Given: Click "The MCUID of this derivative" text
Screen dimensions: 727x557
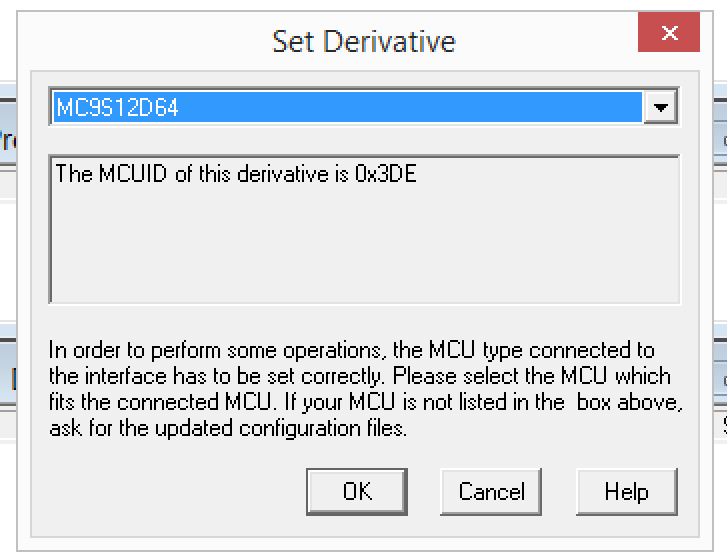Looking at the screenshot, I should [x=190, y=174].
